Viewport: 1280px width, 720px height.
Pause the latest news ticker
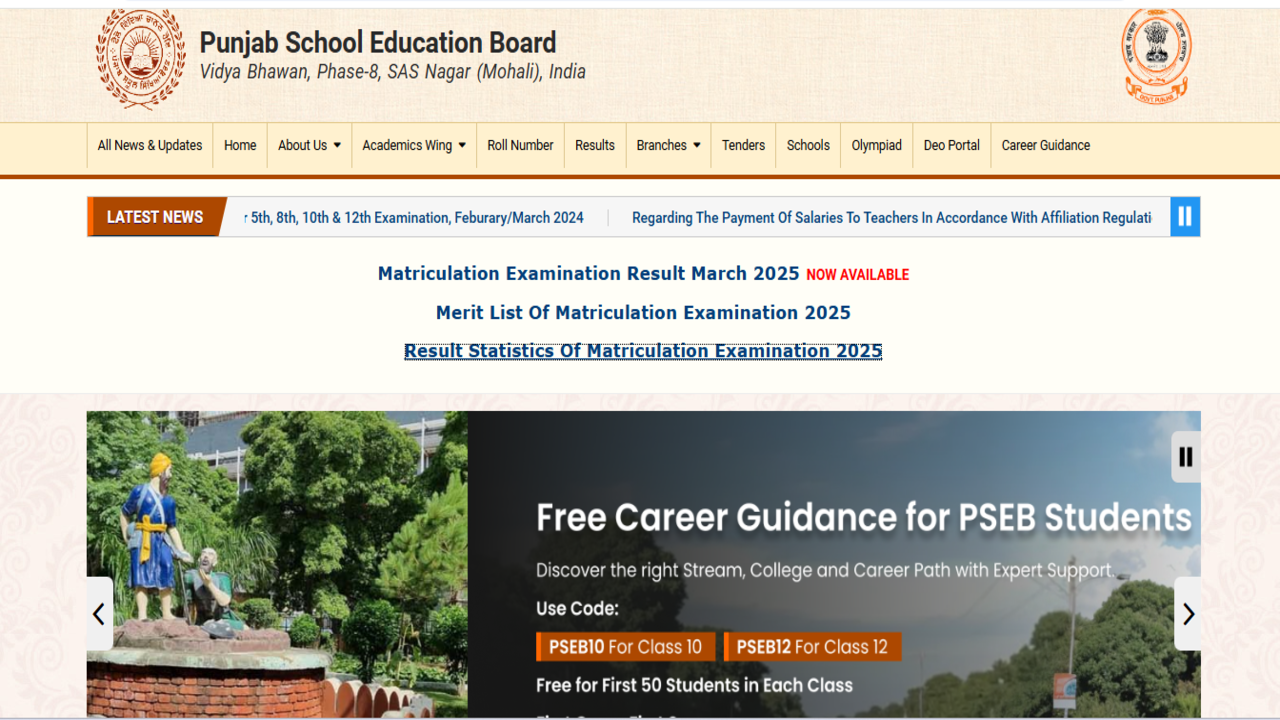pyautogui.click(x=1185, y=216)
